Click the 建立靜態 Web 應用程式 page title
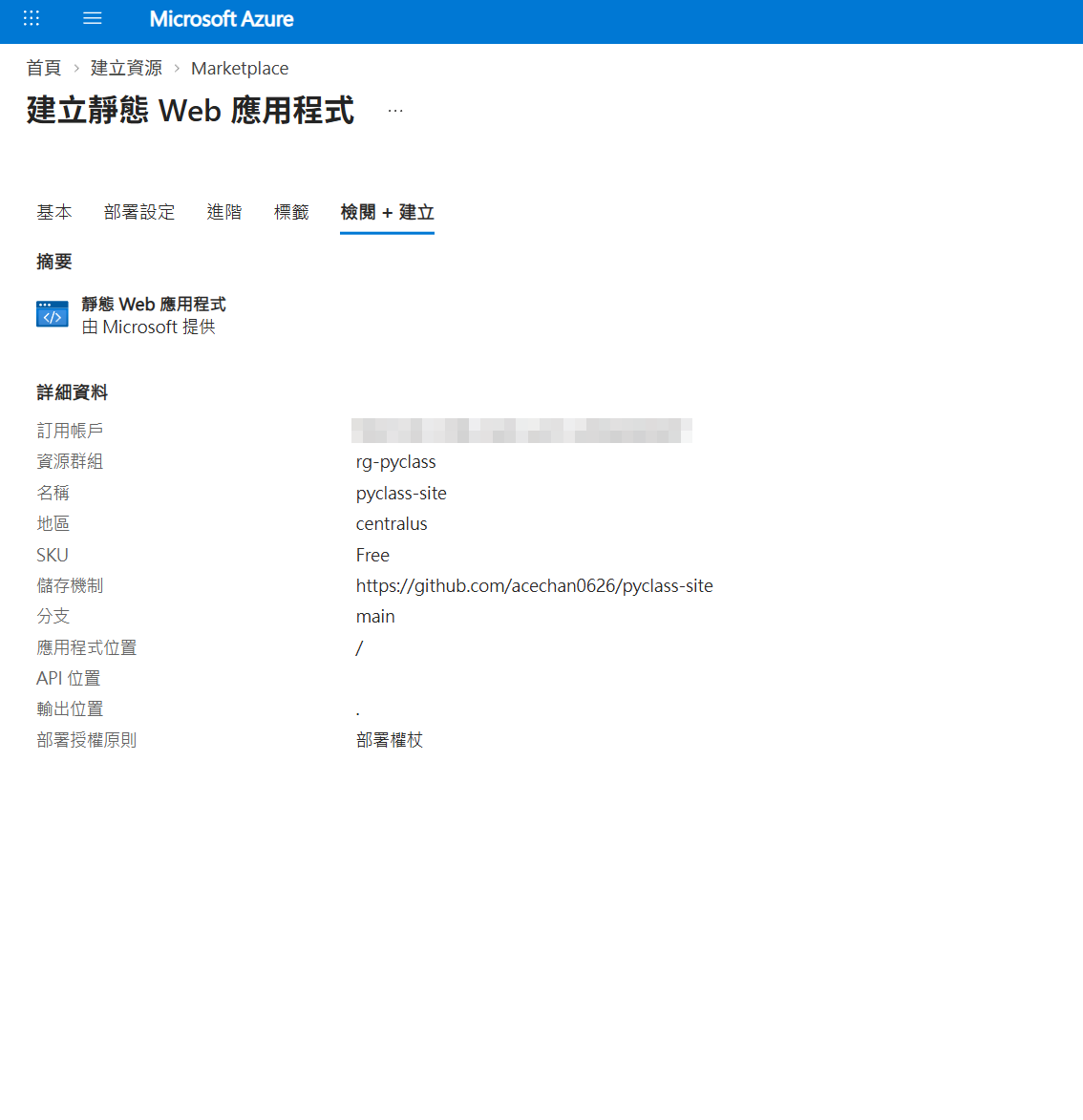This screenshot has height=1120, width=1083. point(190,111)
